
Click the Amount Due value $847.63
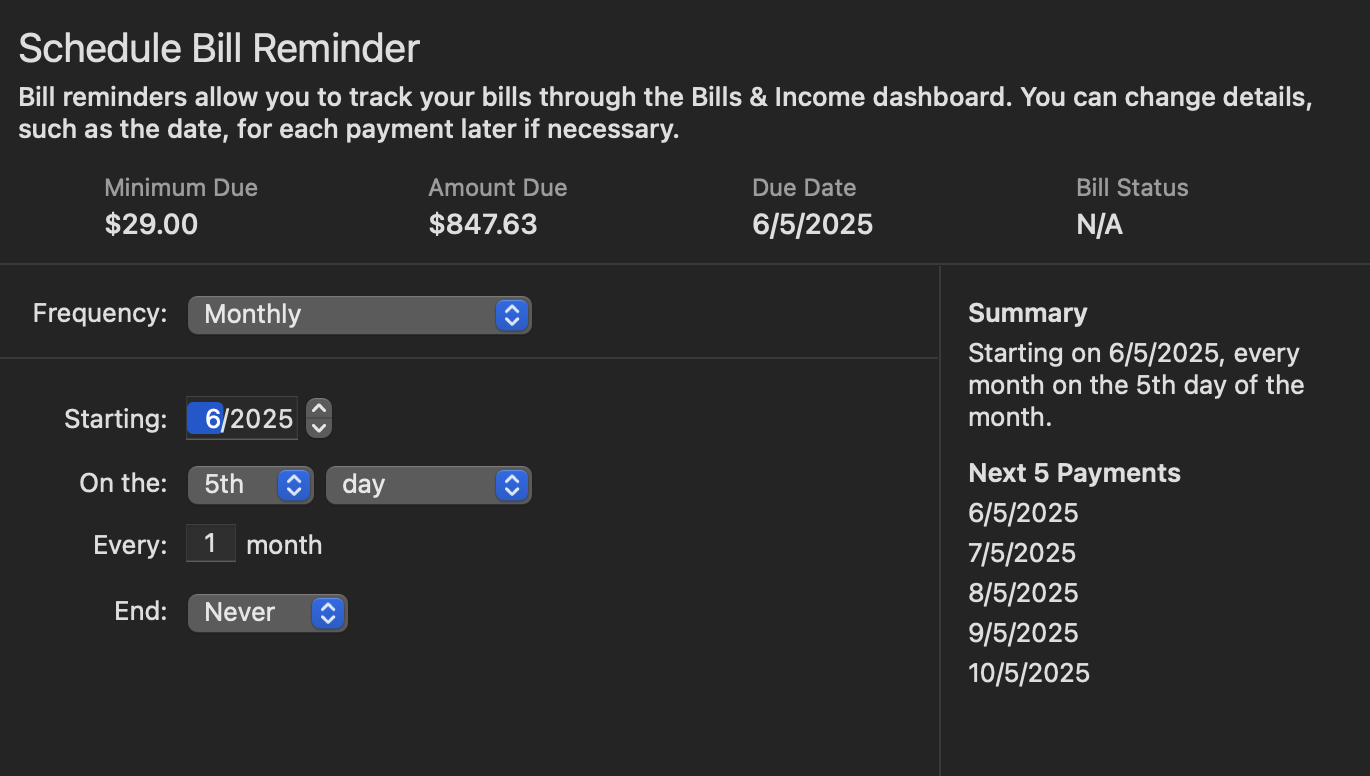[483, 225]
